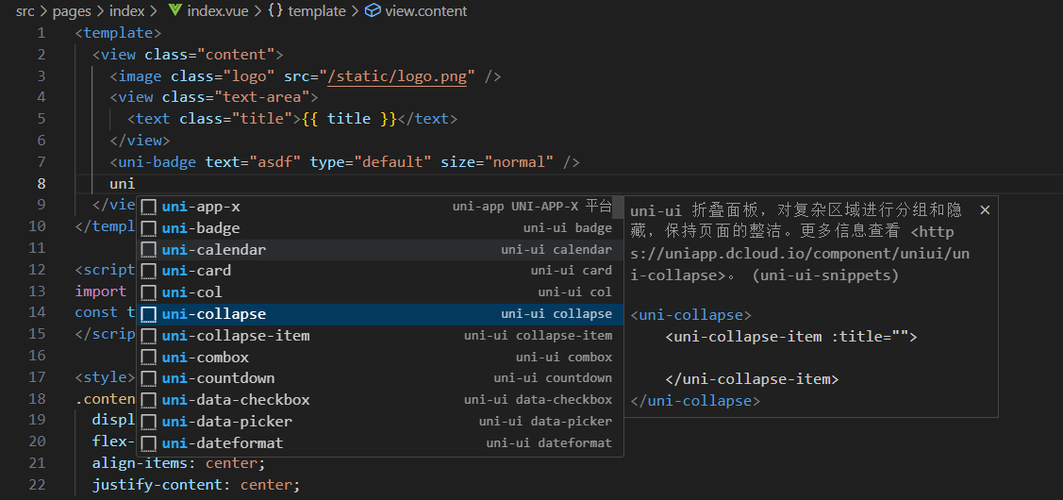The height and width of the screenshot is (500, 1063).
Task: Expand the index.vue breadcrumb file list
Action: [x=215, y=11]
